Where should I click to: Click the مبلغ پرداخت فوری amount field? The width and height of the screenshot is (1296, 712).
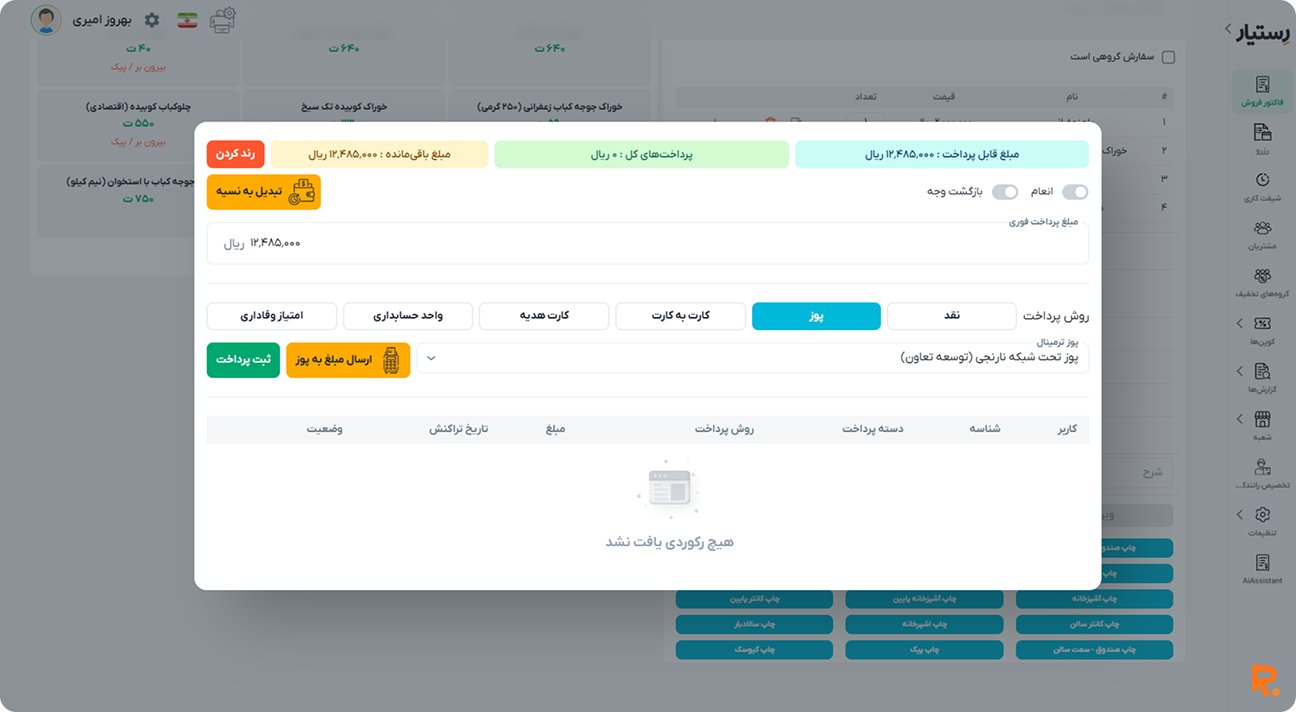pyautogui.click(x=648, y=243)
